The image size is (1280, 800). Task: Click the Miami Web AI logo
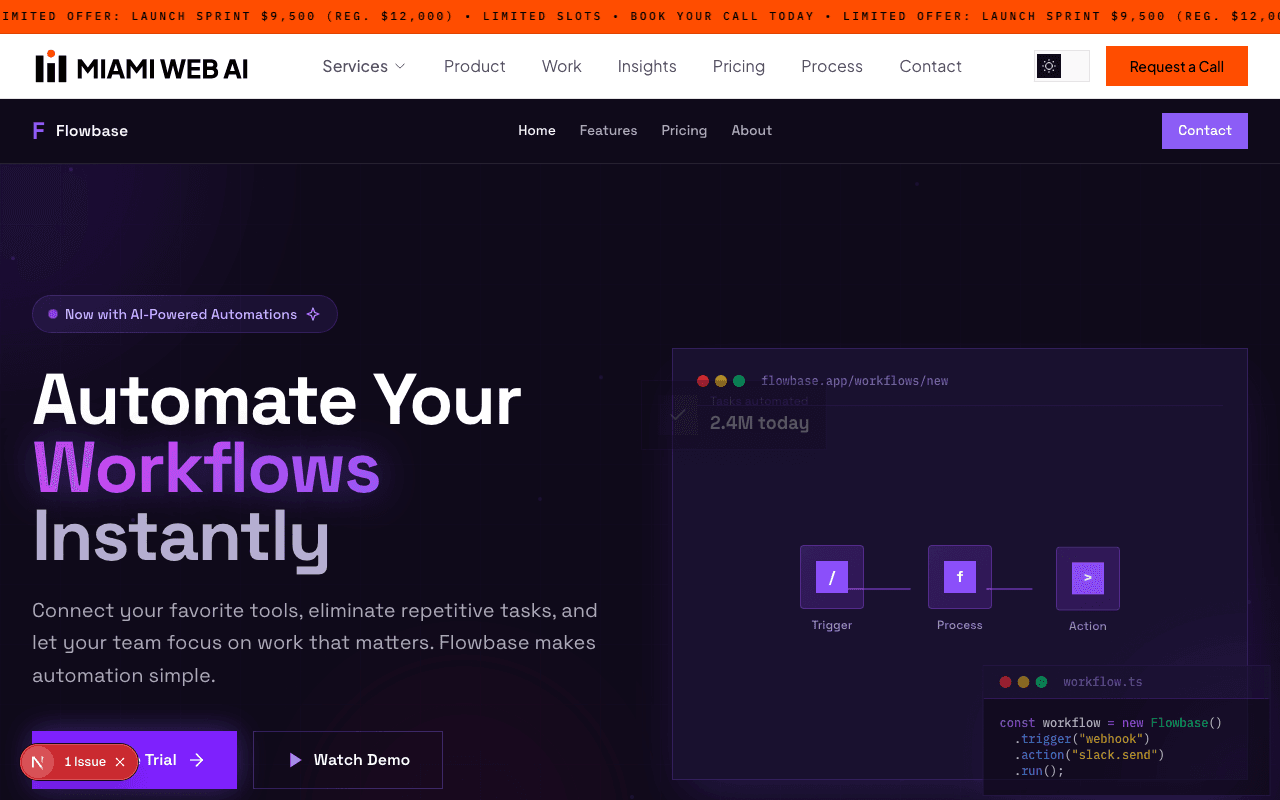140,66
